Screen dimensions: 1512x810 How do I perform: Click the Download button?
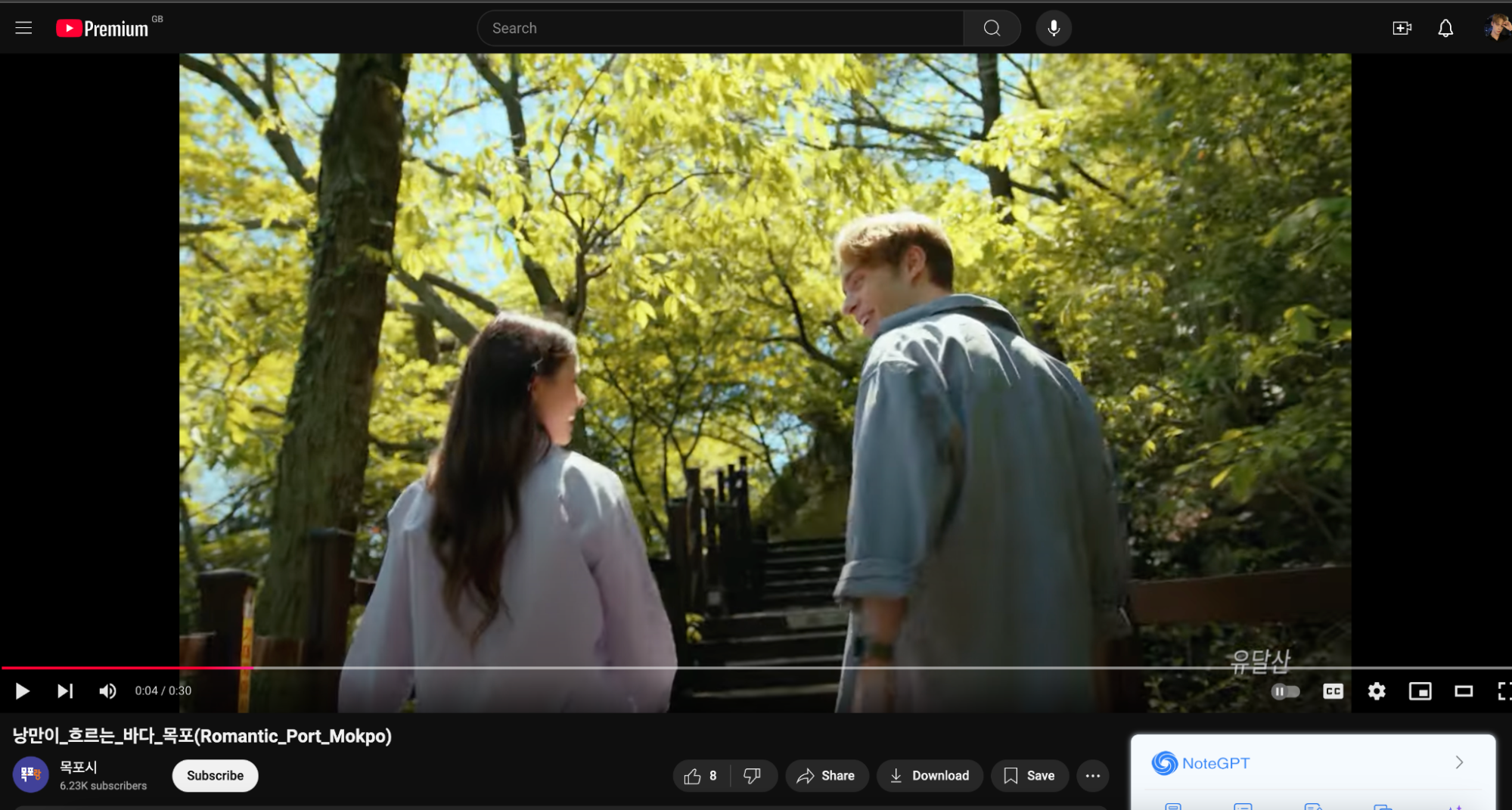930,775
